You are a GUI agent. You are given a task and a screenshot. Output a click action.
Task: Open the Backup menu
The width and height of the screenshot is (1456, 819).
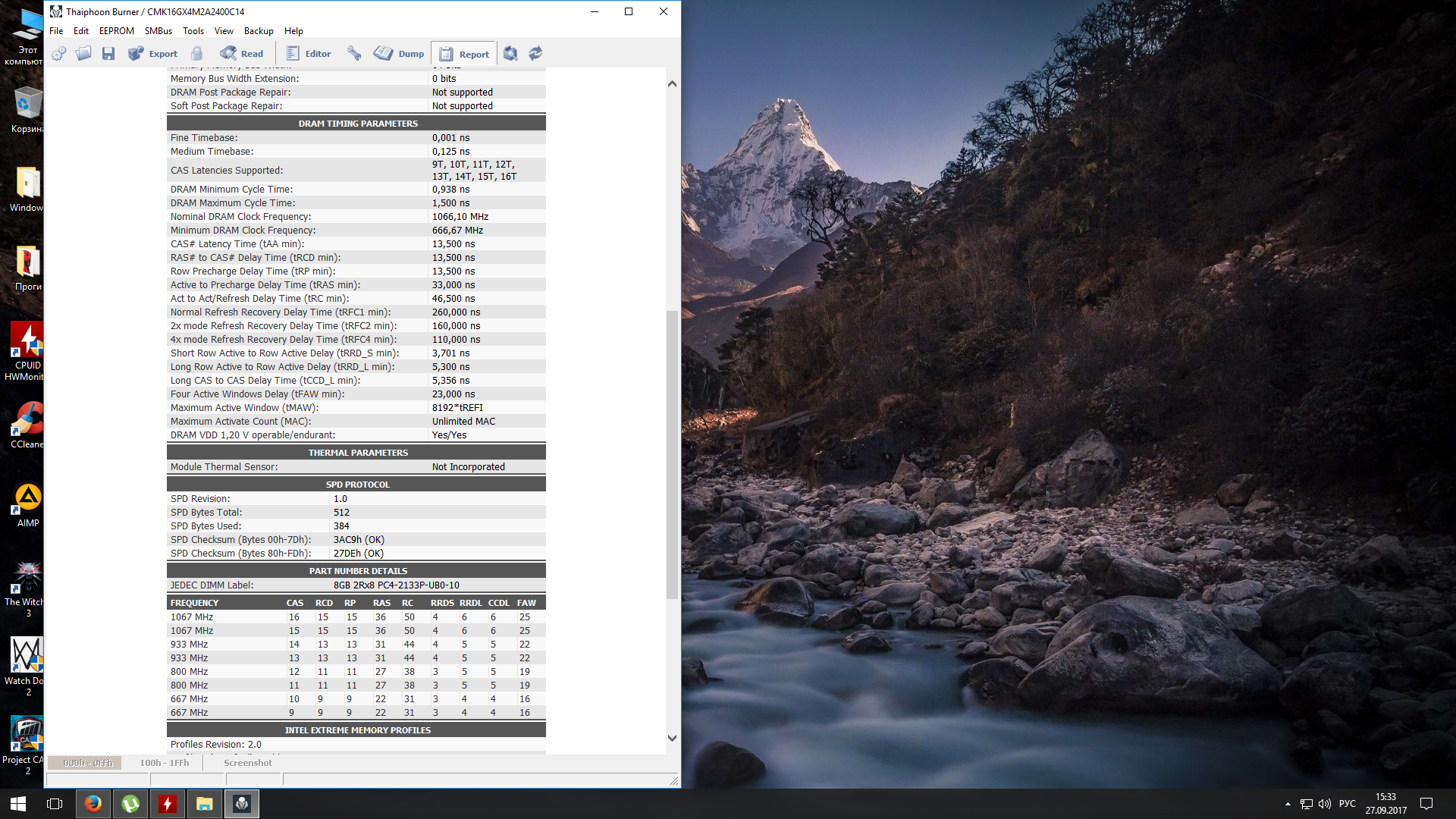click(x=258, y=31)
